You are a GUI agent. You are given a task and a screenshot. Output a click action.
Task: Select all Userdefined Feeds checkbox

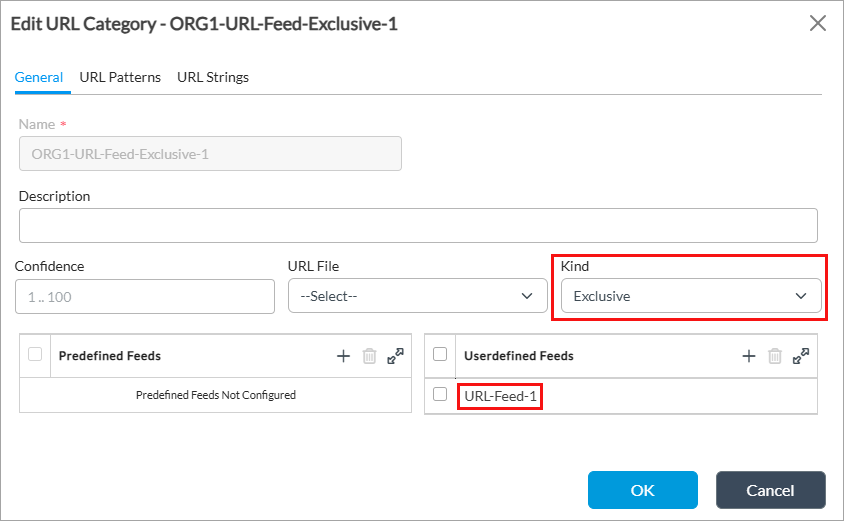[440, 354]
